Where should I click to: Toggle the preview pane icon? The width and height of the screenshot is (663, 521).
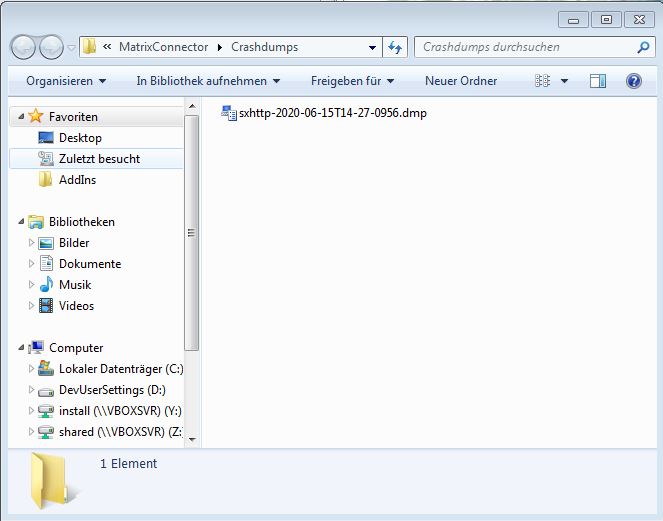tap(598, 81)
